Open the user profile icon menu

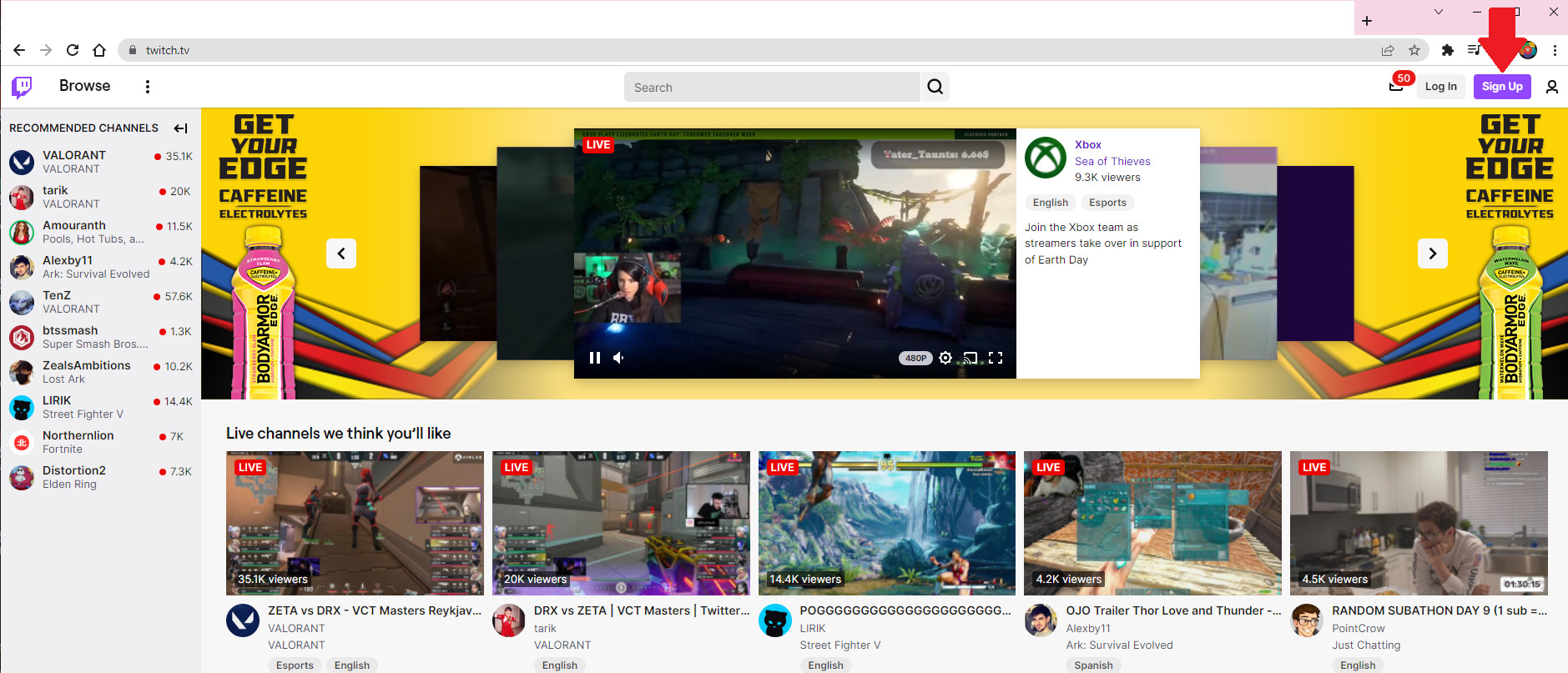[x=1552, y=87]
